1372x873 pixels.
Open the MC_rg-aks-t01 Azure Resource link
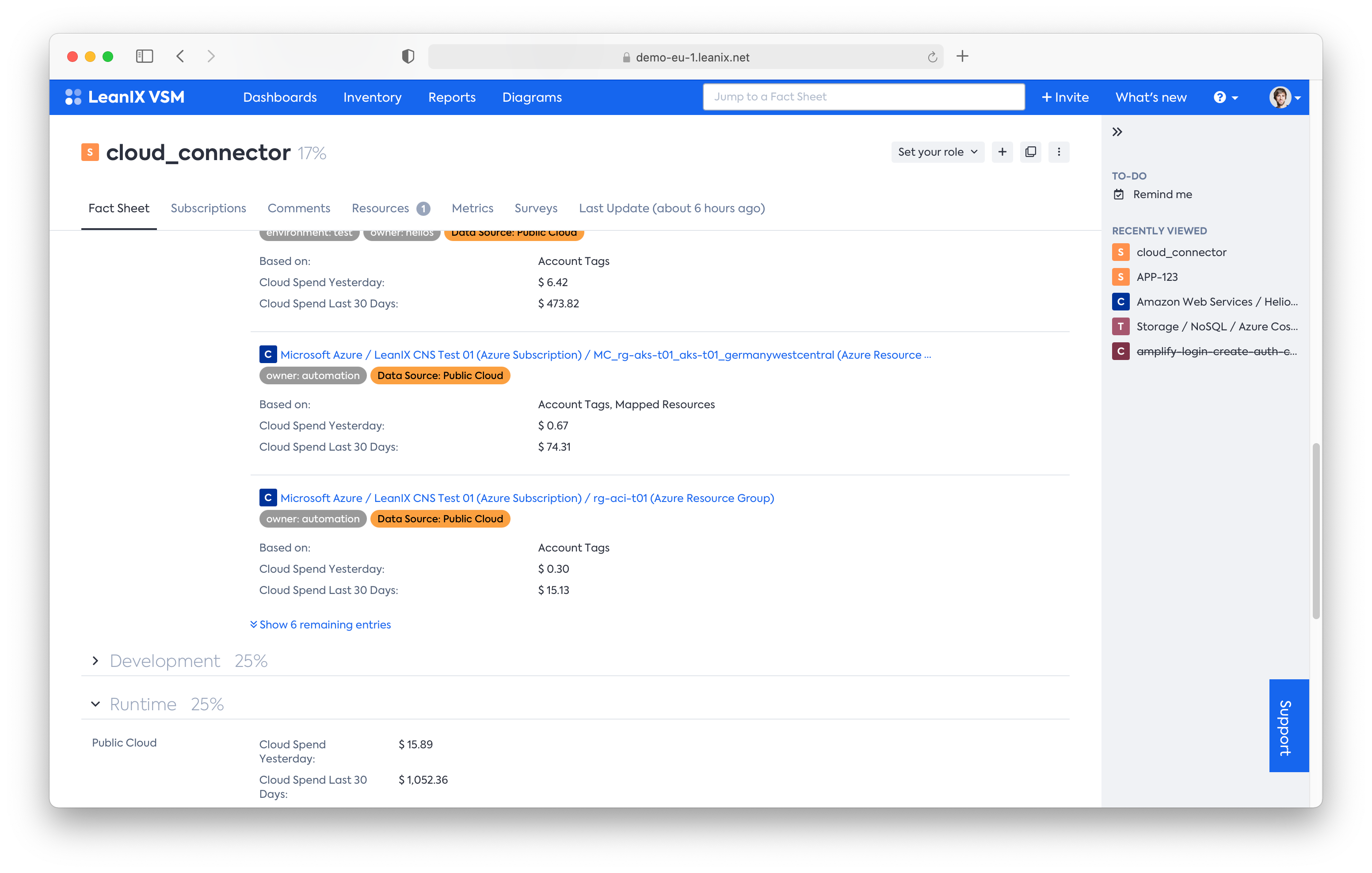click(x=606, y=354)
